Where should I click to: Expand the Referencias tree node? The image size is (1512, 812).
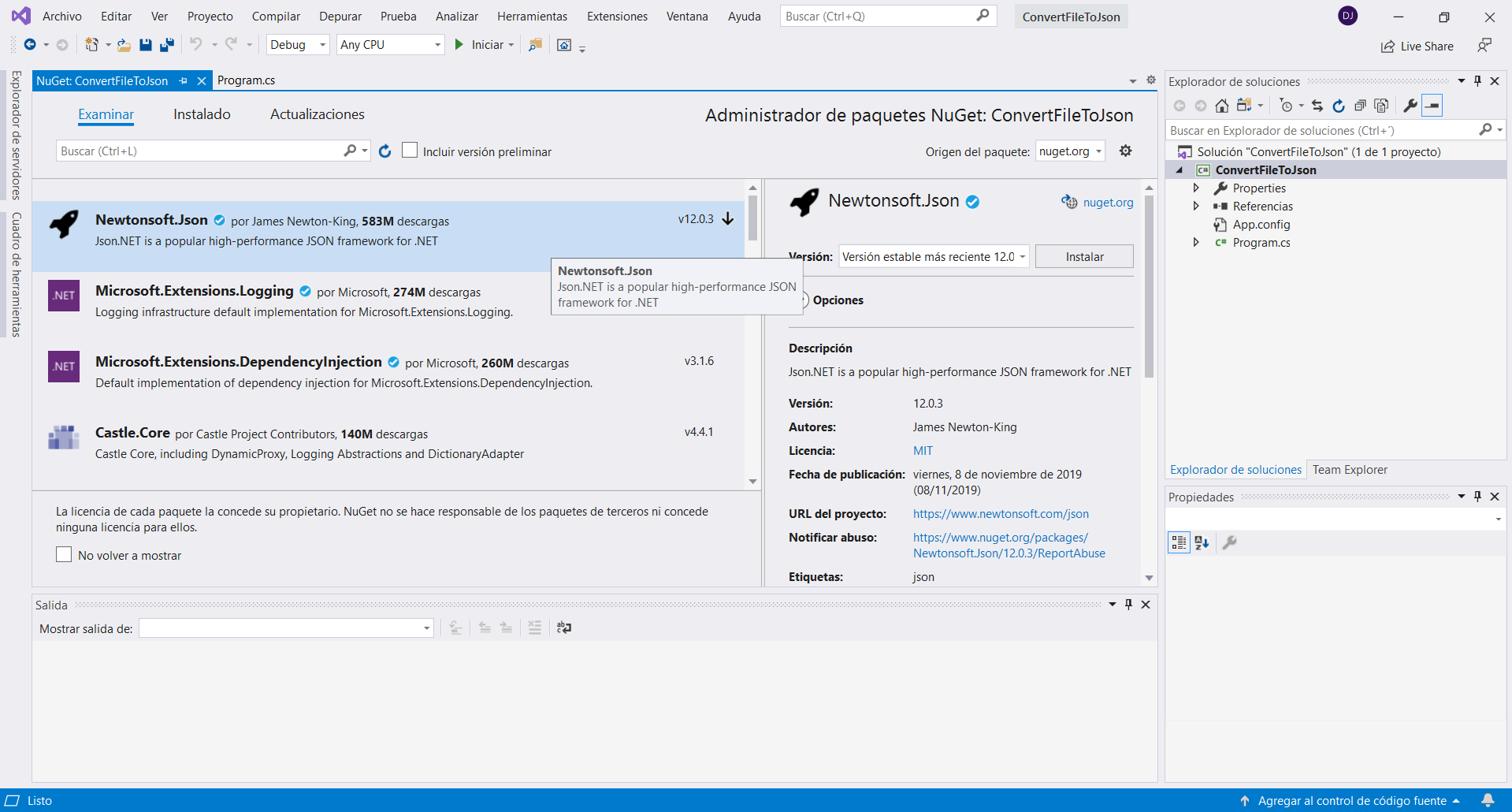tap(1196, 207)
